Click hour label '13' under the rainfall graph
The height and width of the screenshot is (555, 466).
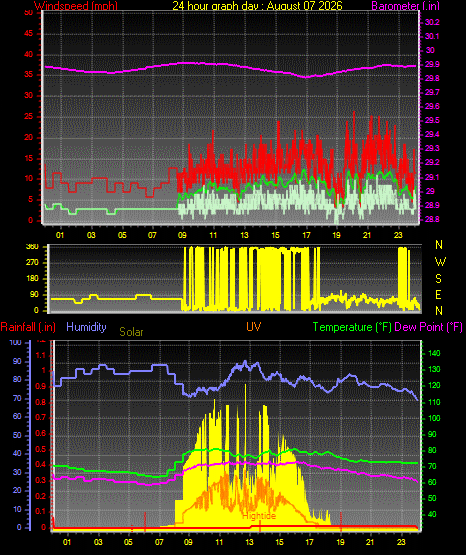click(249, 542)
